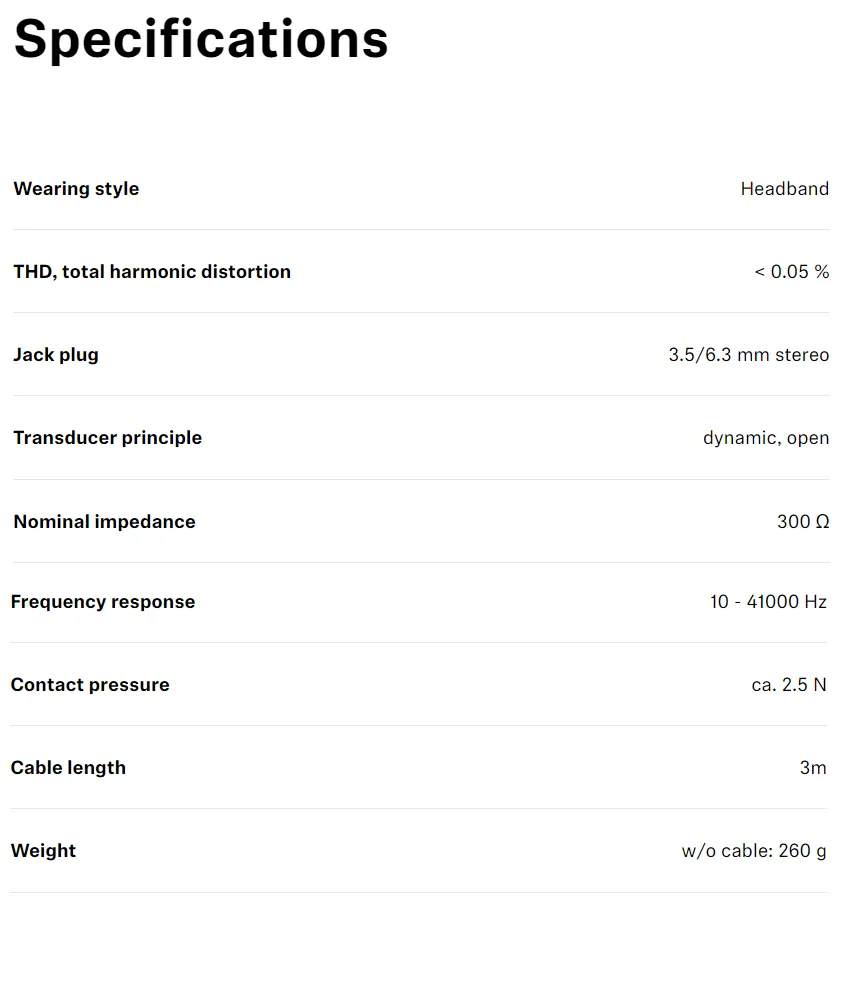The image size is (850, 1000).
Task: Click the Headband value text
Action: (784, 189)
